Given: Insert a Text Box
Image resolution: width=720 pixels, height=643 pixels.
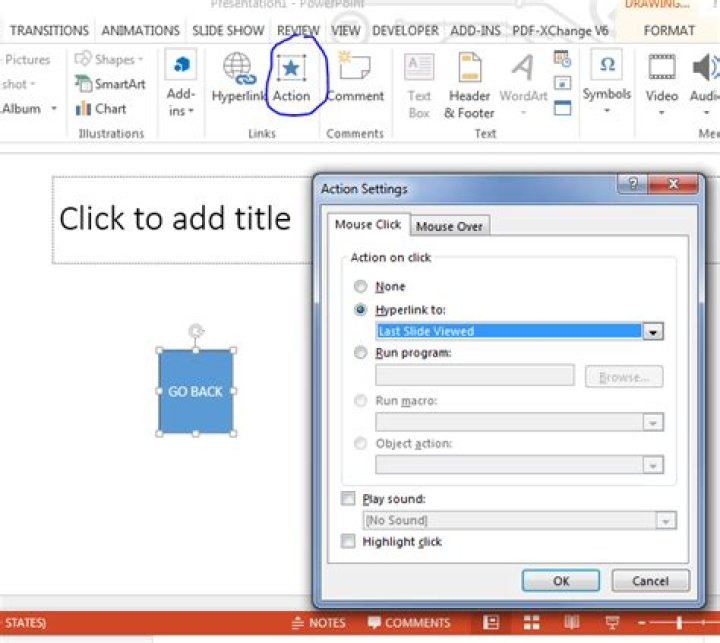Looking at the screenshot, I should 419,86.
